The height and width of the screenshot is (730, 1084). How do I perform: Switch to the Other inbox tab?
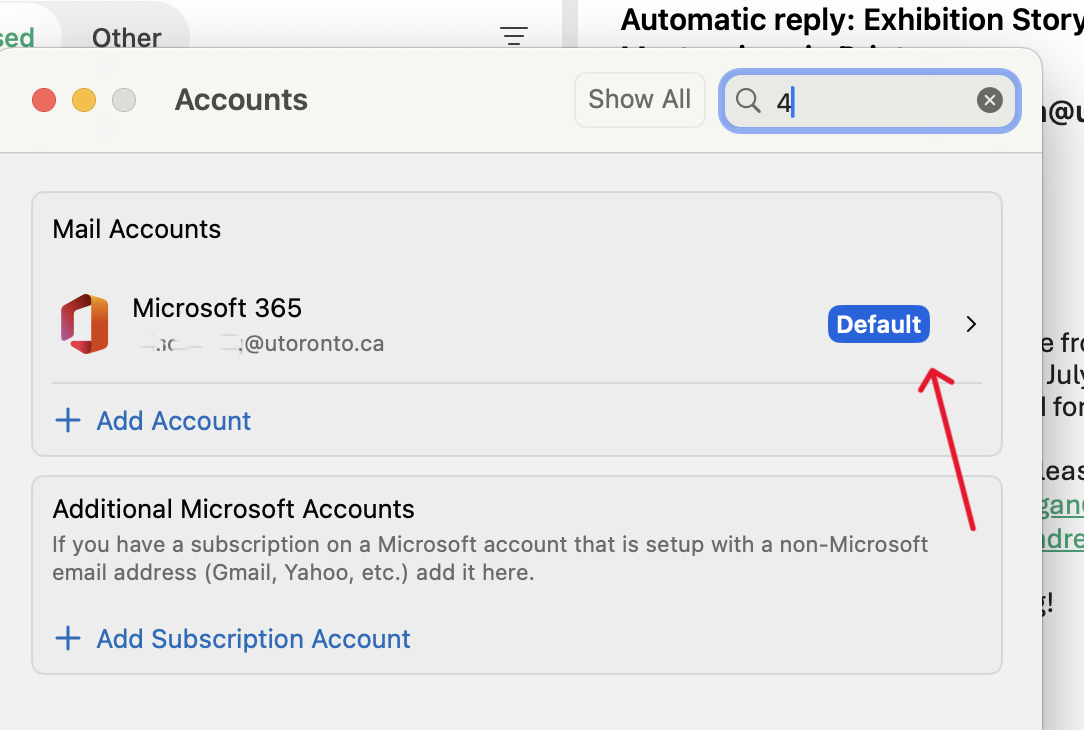click(126, 37)
